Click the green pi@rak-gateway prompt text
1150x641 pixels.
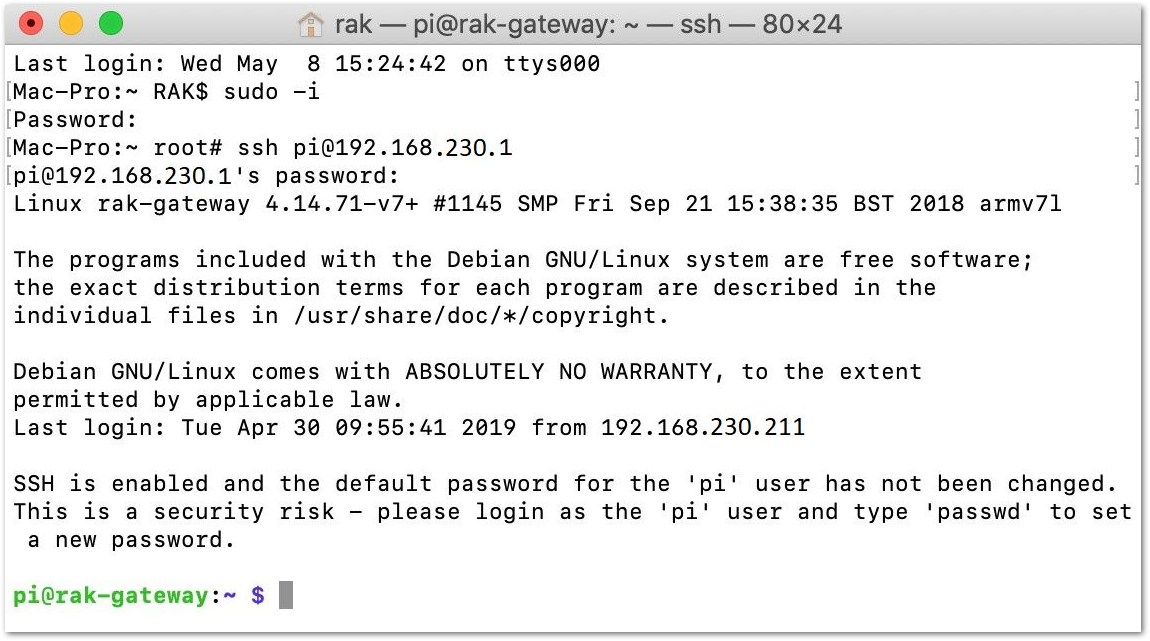point(111,596)
